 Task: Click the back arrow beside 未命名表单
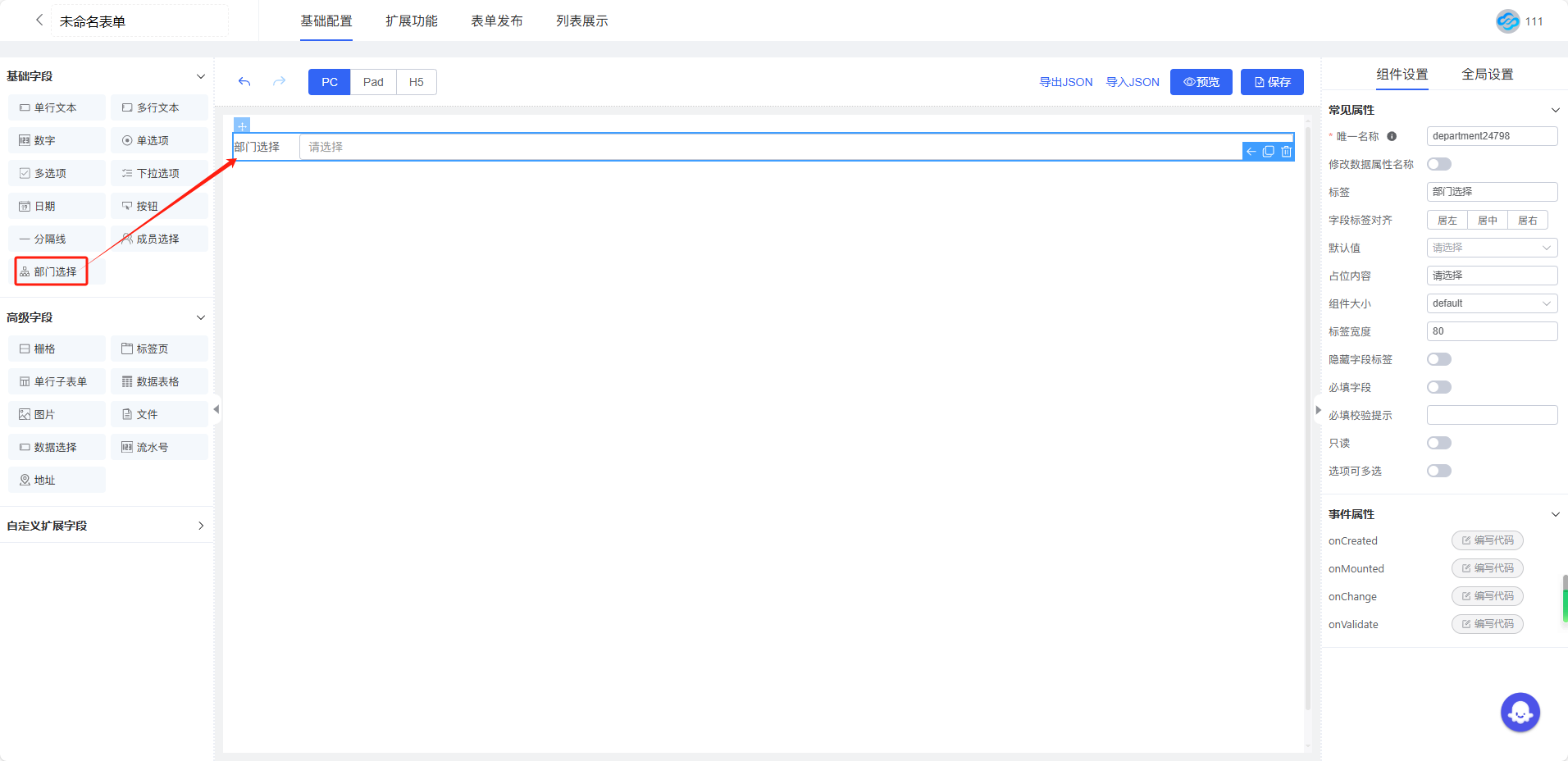click(x=39, y=21)
